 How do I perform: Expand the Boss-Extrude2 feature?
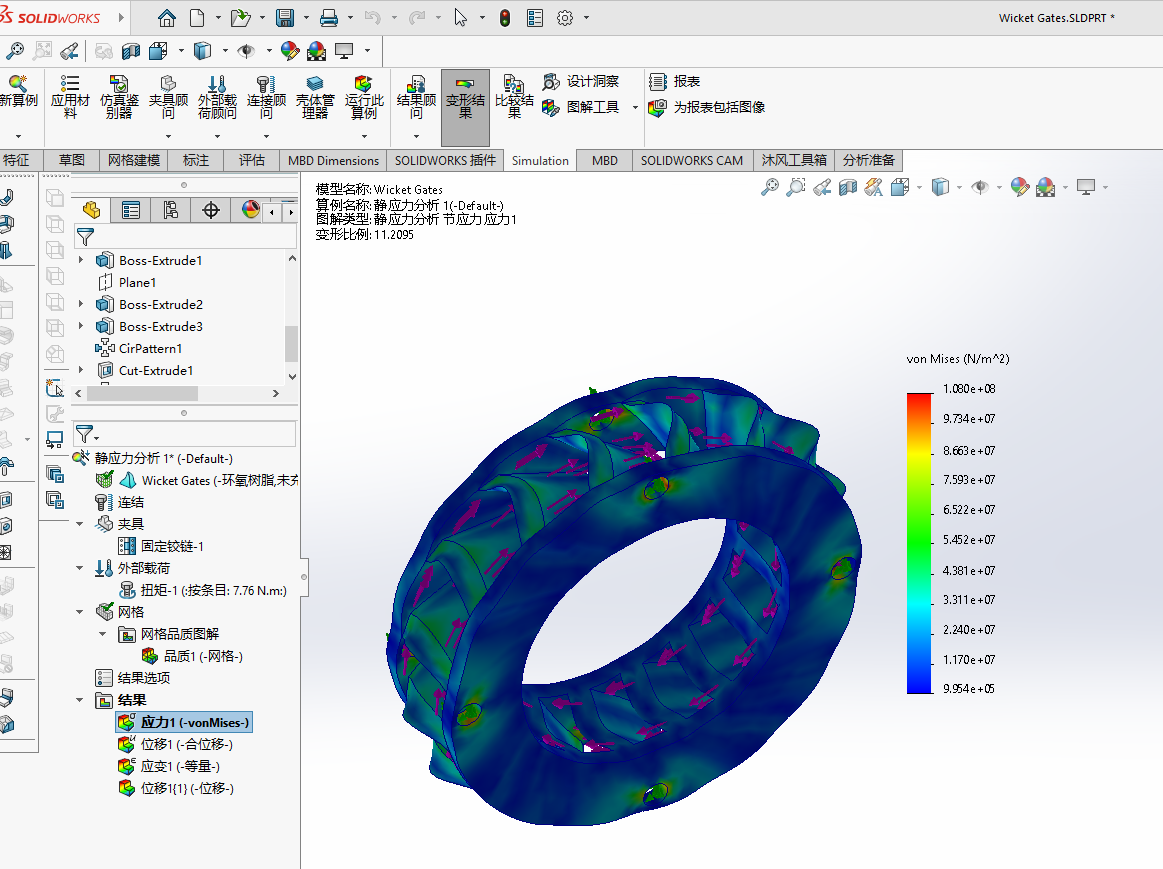coord(81,304)
